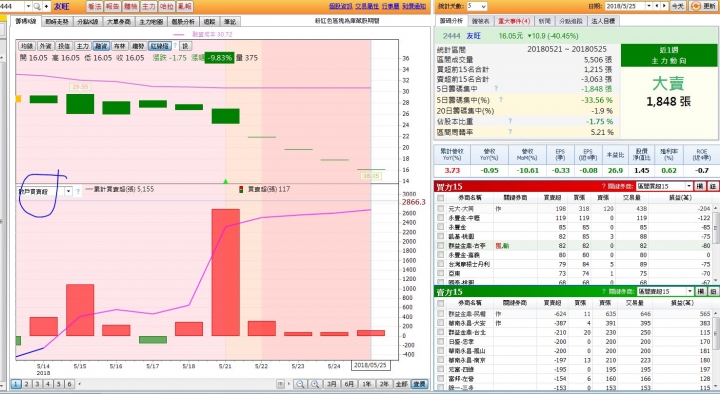Go to next date with right arrow

click(x=664, y=6)
